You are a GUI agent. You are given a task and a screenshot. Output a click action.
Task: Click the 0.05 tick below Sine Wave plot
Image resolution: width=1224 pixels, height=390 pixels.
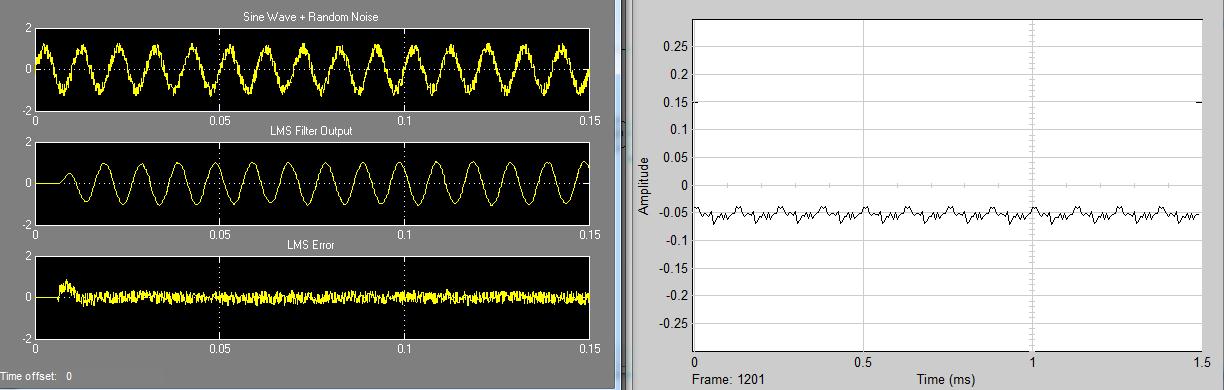point(220,121)
